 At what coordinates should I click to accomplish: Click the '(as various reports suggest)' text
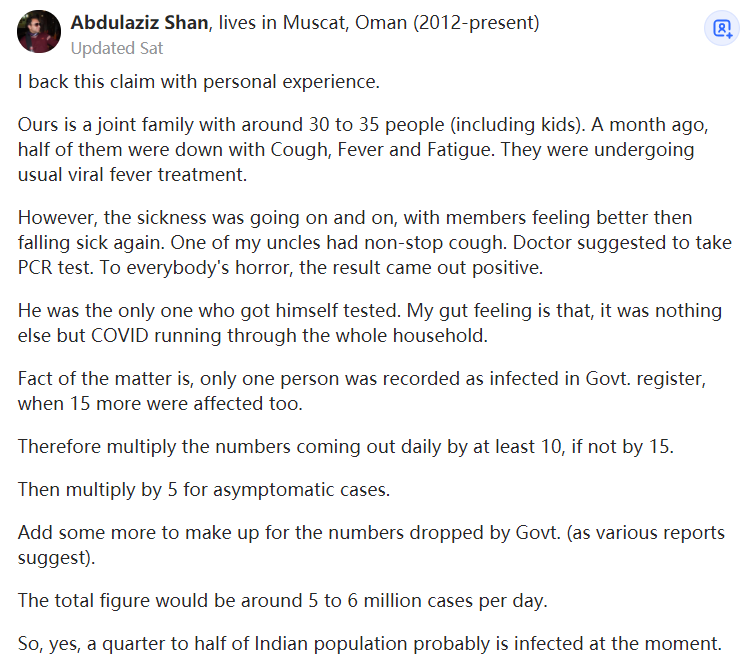click(x=371, y=545)
